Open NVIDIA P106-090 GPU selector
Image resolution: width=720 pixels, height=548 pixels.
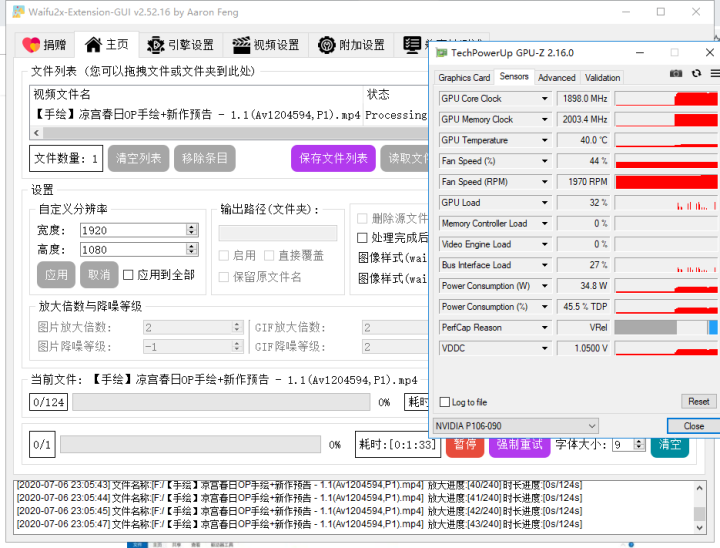[516, 426]
